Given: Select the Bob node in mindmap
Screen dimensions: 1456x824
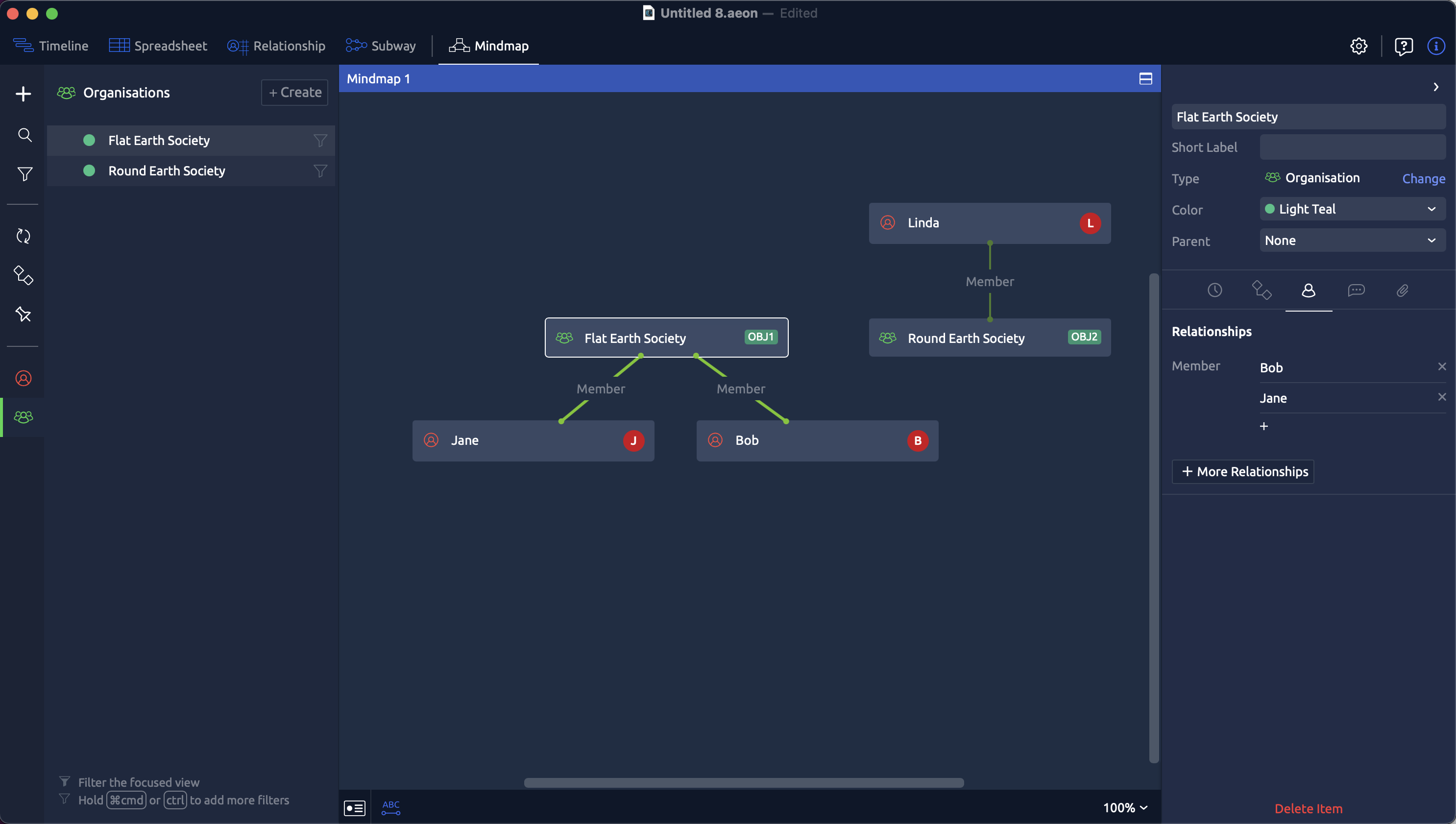Looking at the screenshot, I should pos(817,440).
